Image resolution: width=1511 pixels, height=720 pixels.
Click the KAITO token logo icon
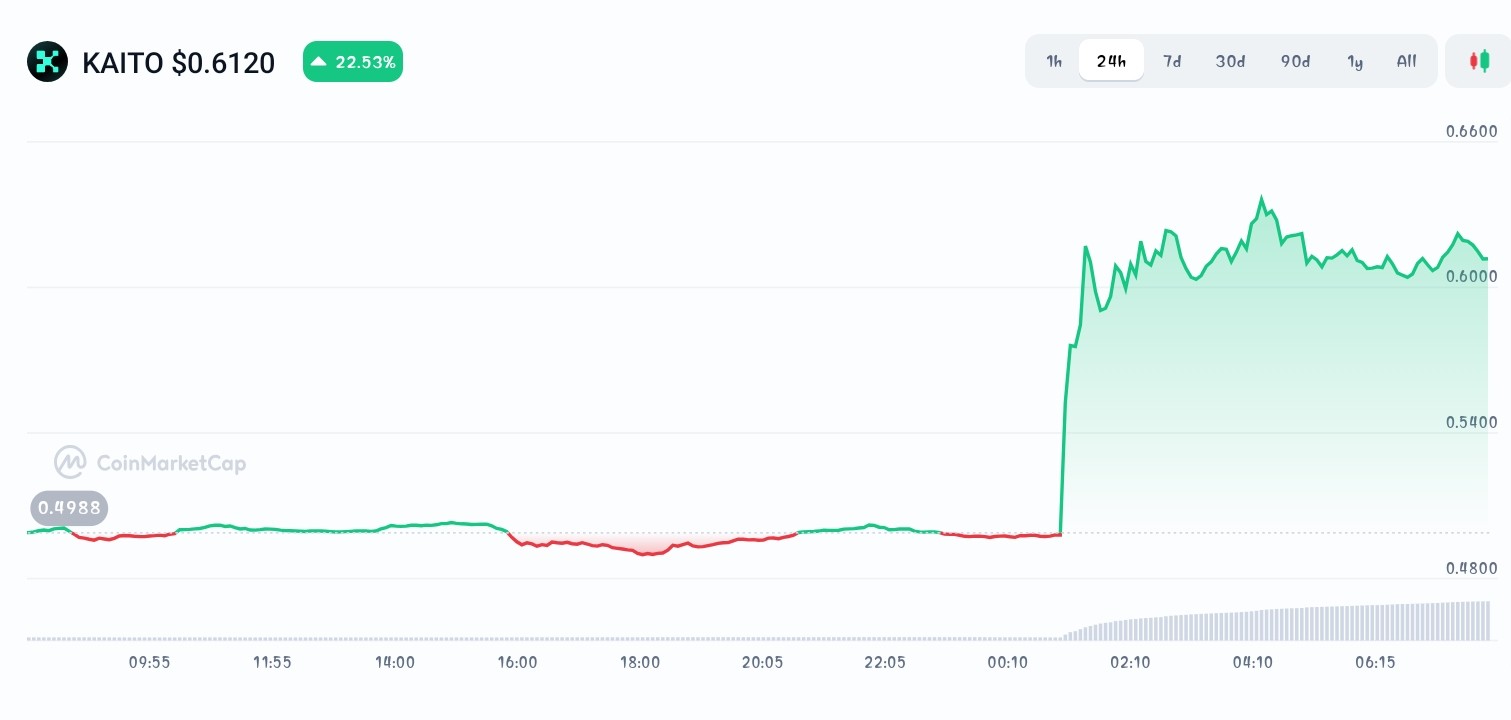click(47, 62)
